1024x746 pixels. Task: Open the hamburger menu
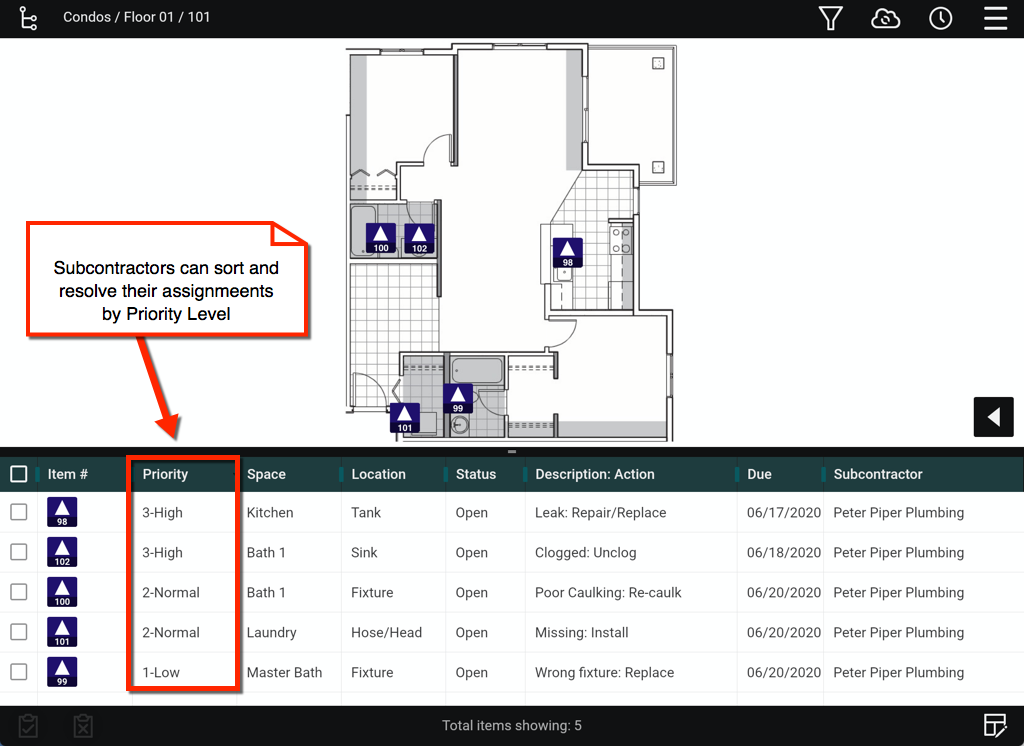[x=994, y=18]
